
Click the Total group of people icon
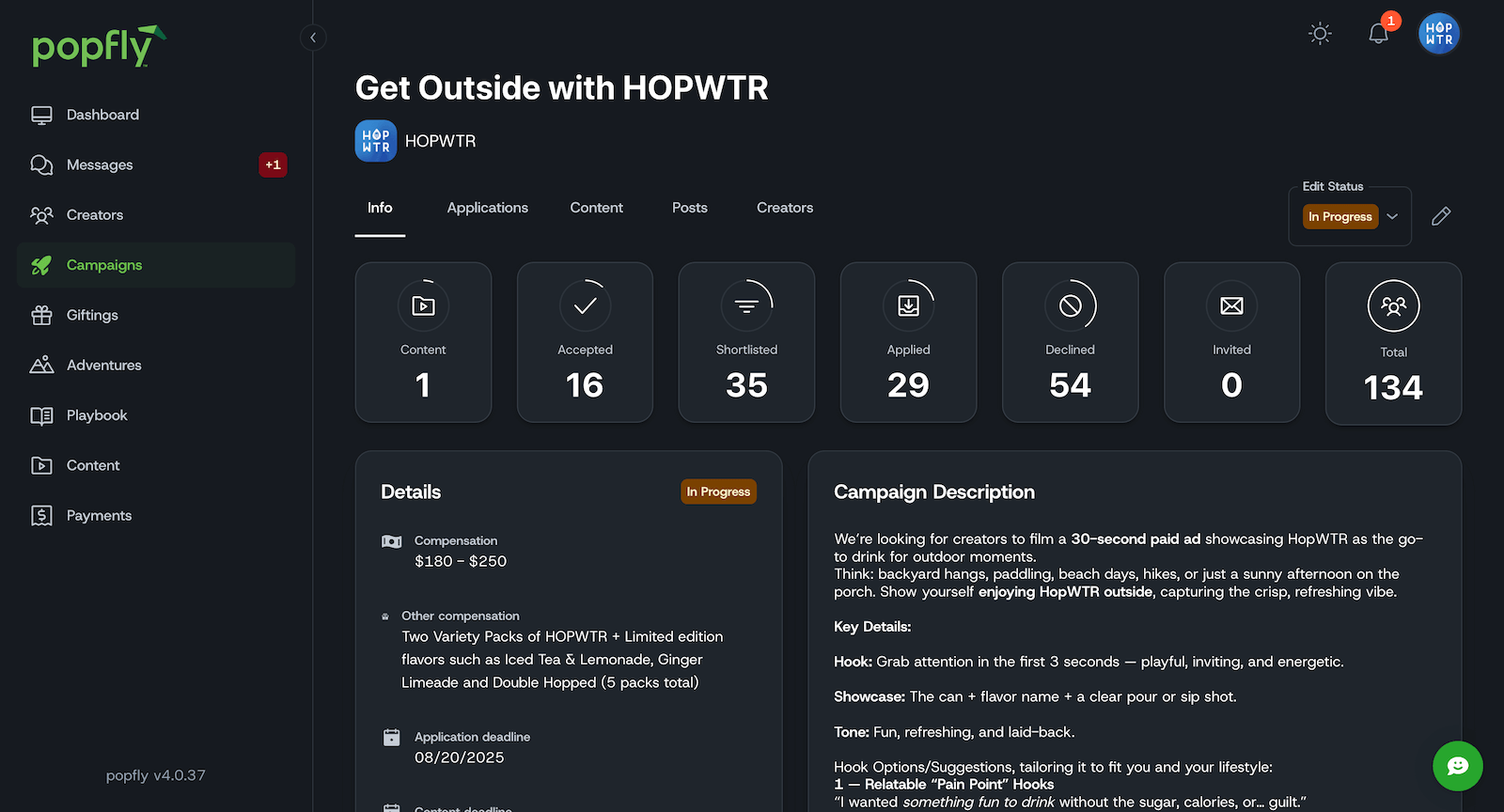[x=1393, y=305]
